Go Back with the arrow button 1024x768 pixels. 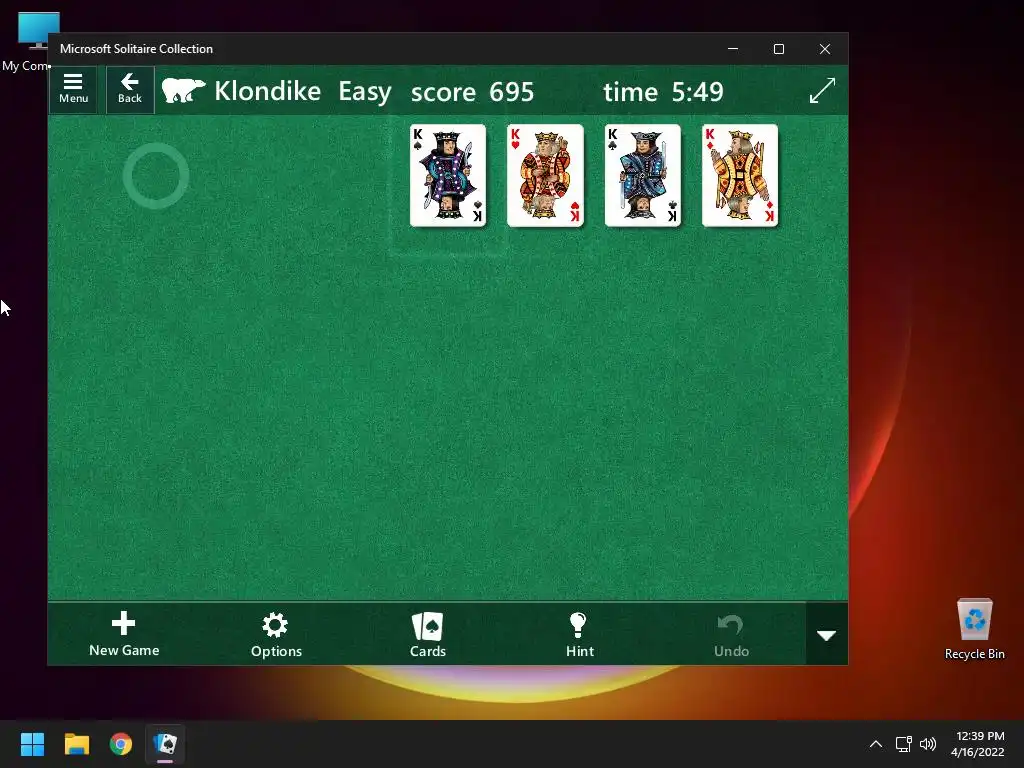tap(130, 90)
